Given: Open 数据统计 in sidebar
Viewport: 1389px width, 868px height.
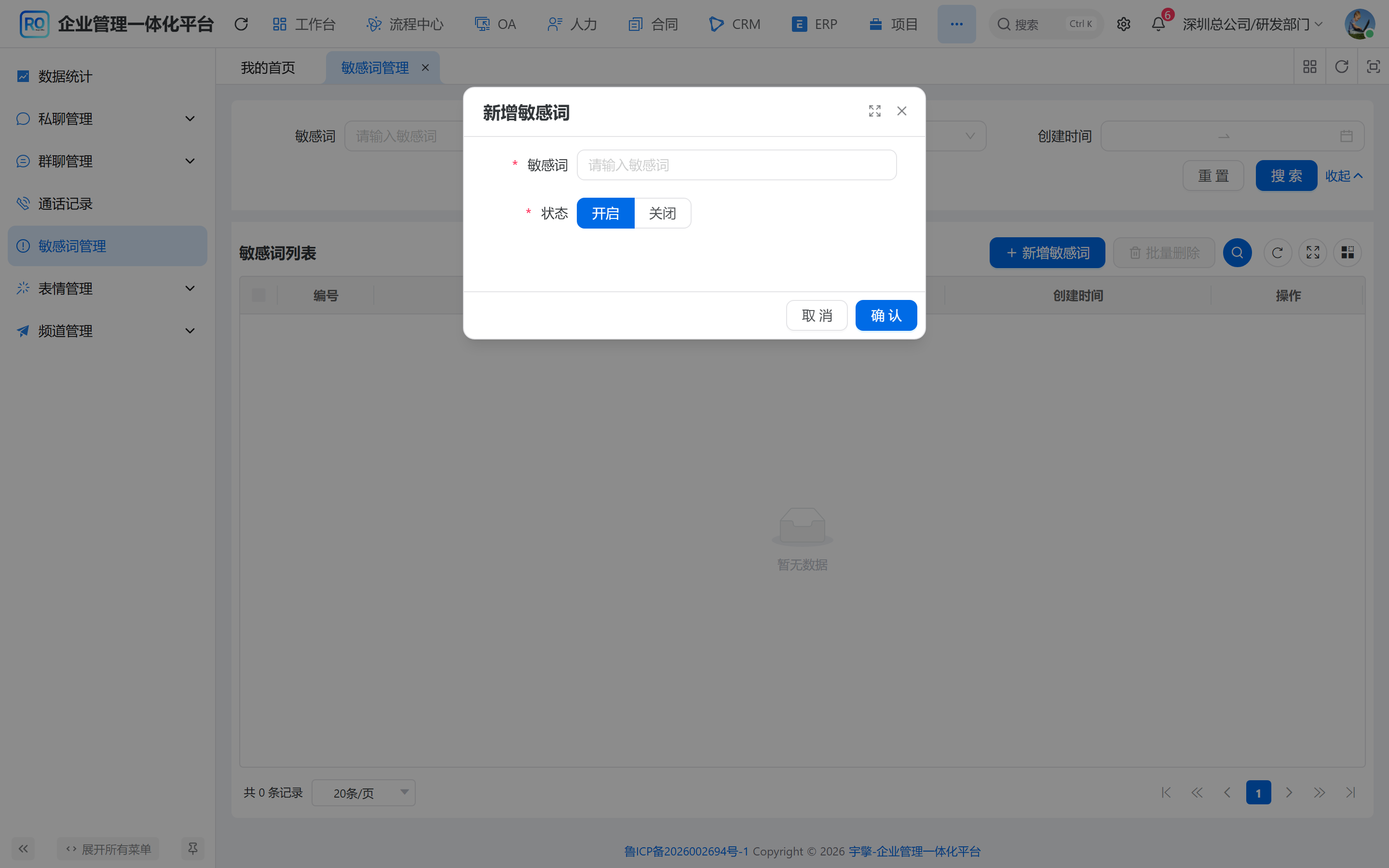Looking at the screenshot, I should (x=108, y=76).
